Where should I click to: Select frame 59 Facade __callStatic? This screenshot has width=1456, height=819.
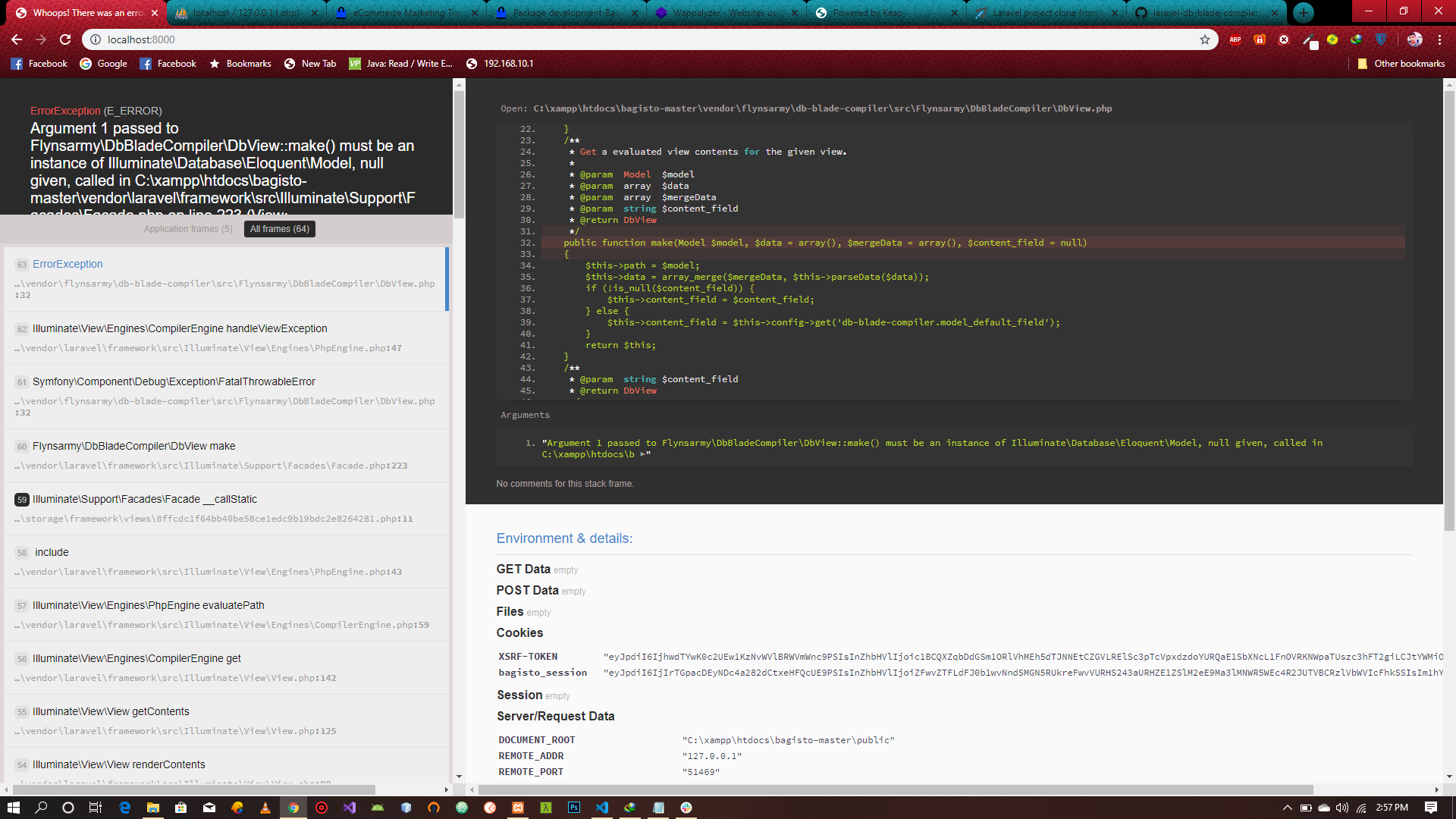(225, 508)
